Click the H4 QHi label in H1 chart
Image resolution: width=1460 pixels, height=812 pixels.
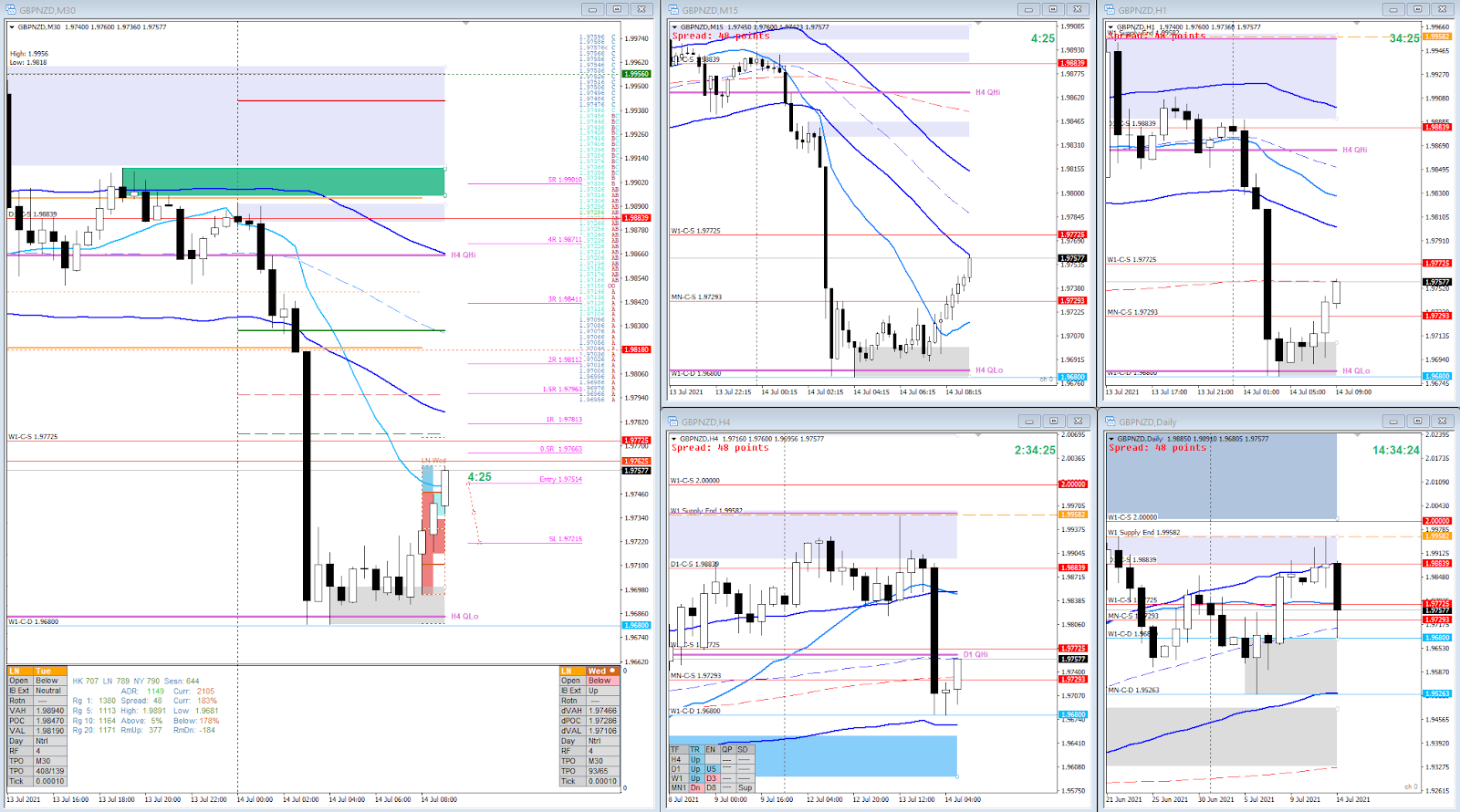tap(1355, 150)
